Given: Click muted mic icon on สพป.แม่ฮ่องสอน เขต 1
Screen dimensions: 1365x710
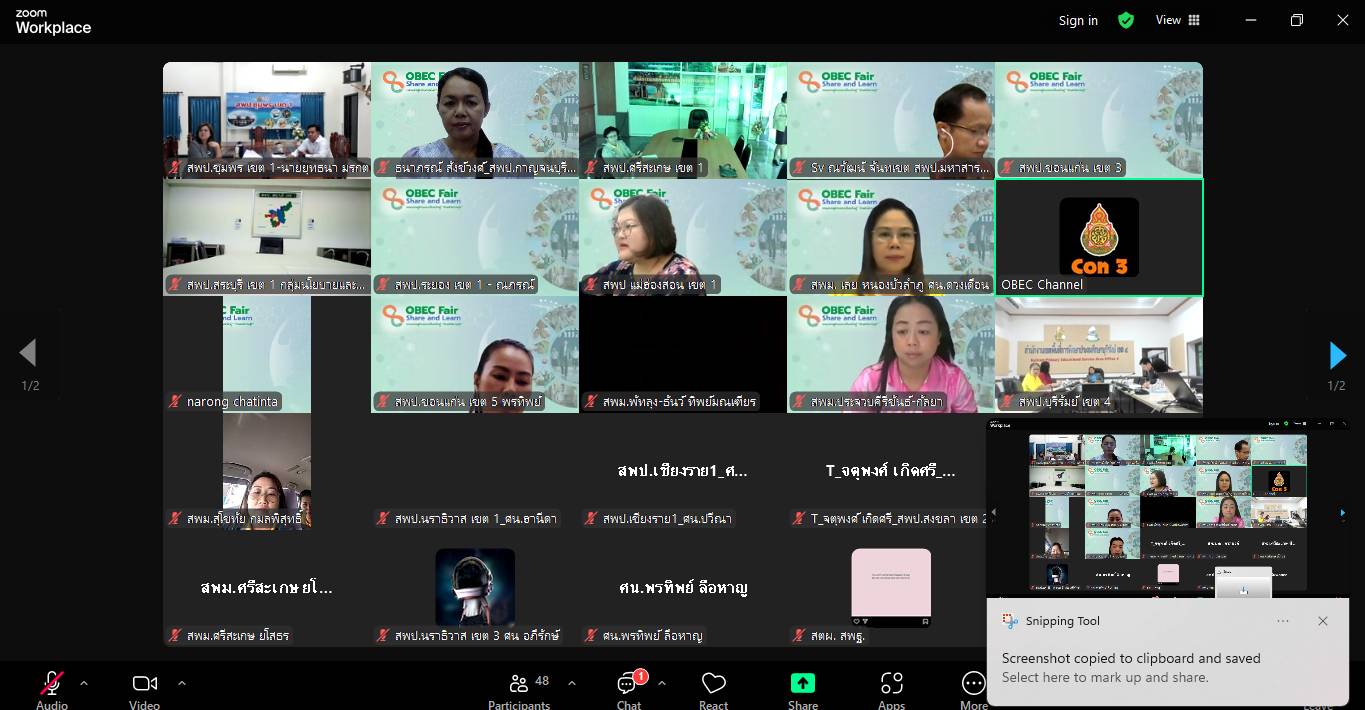Looking at the screenshot, I should [x=592, y=285].
